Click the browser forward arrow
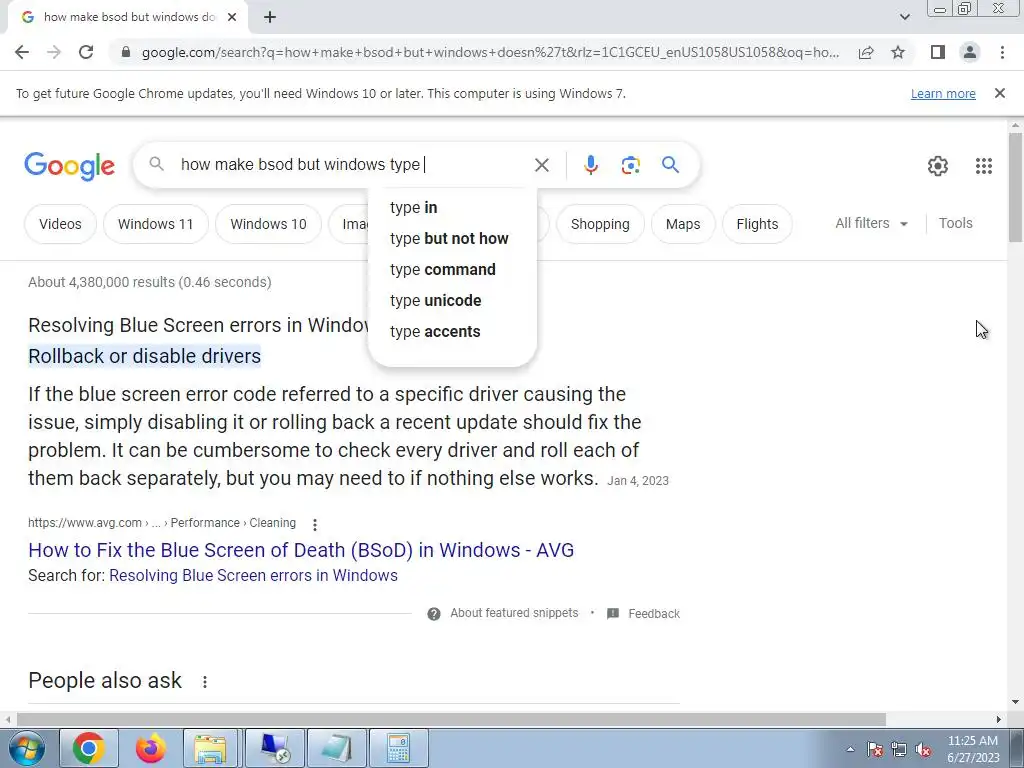The height and width of the screenshot is (768, 1024). (x=54, y=52)
